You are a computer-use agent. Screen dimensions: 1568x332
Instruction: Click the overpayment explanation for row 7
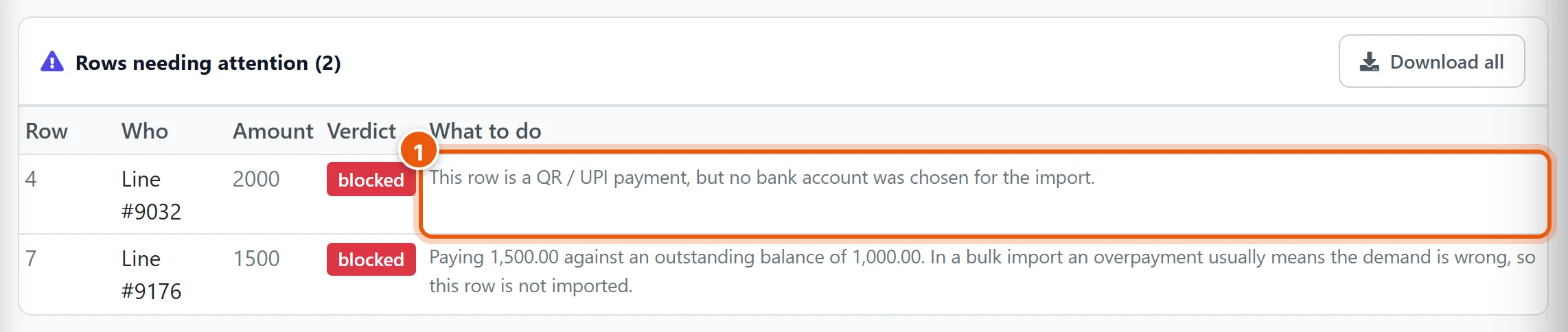(x=982, y=271)
